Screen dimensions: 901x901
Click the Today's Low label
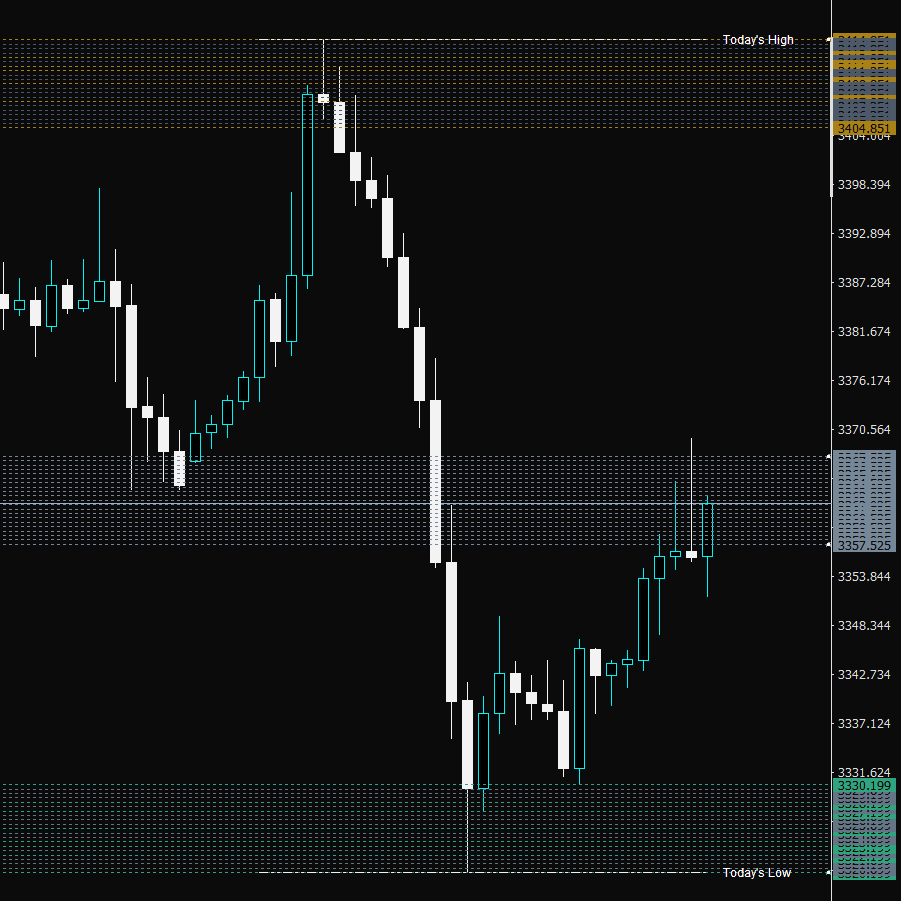(x=756, y=873)
